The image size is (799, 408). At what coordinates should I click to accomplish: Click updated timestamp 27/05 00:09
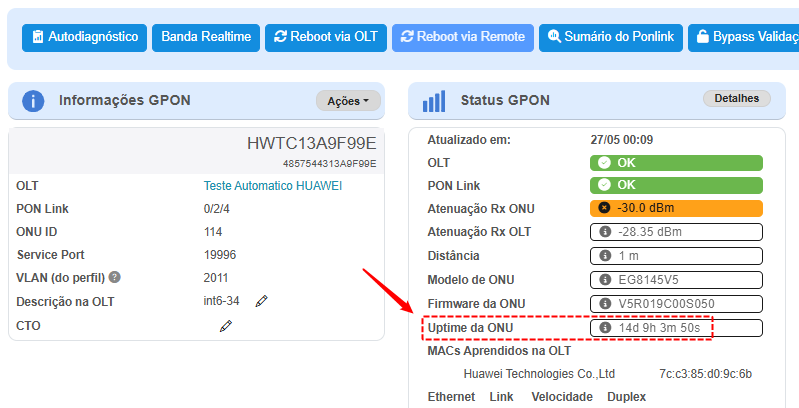622,140
